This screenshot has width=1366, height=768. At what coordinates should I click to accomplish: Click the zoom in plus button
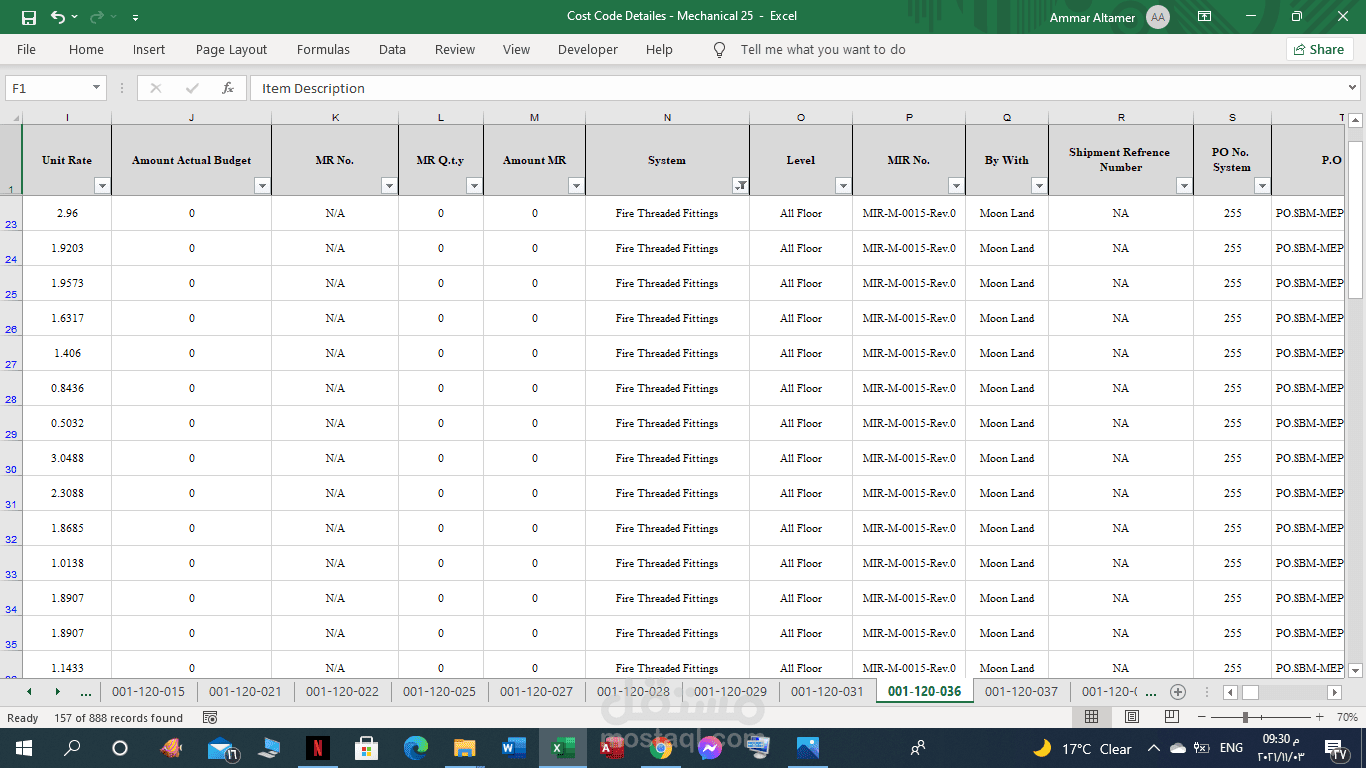[1320, 717]
